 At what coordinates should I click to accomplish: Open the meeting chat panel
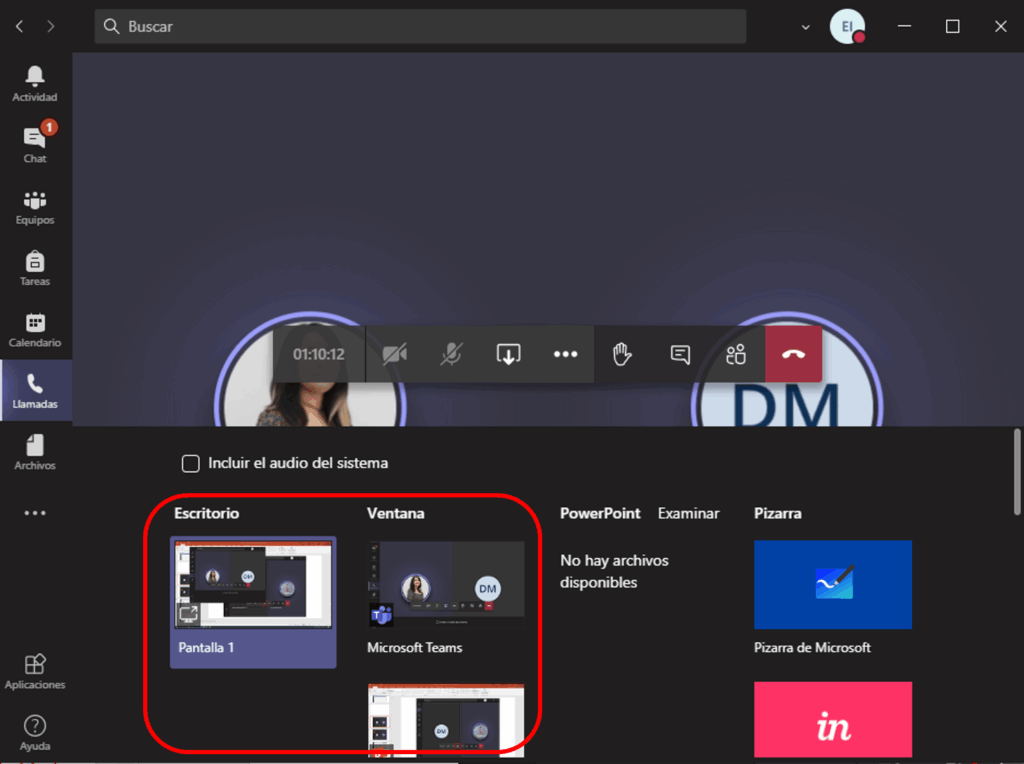click(680, 354)
